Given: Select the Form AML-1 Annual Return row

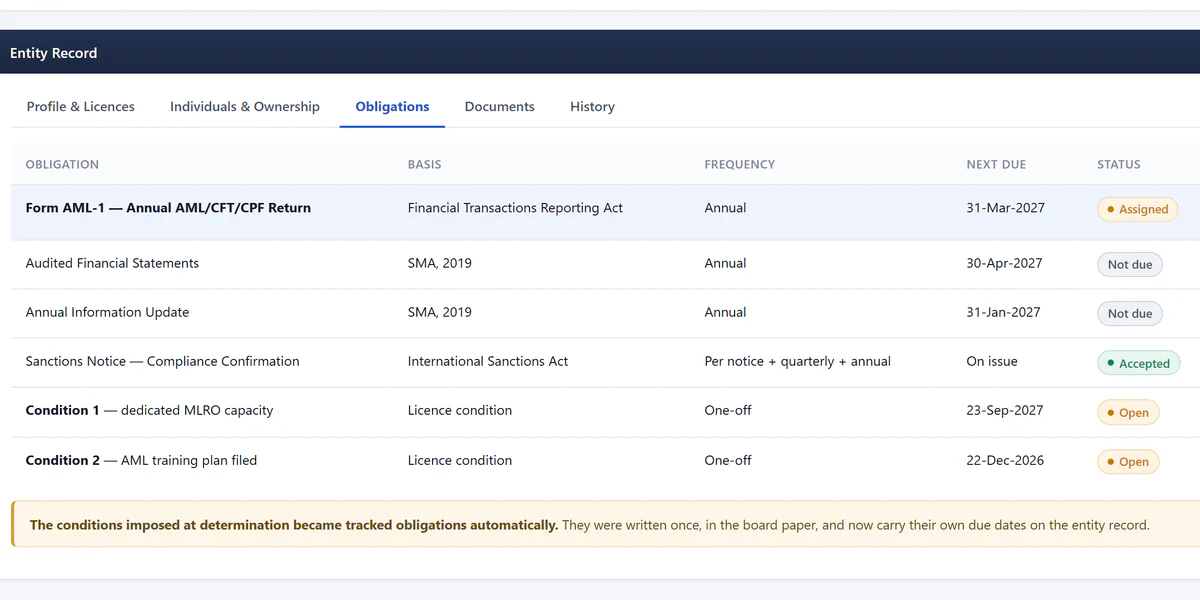Looking at the screenshot, I should [x=605, y=212].
